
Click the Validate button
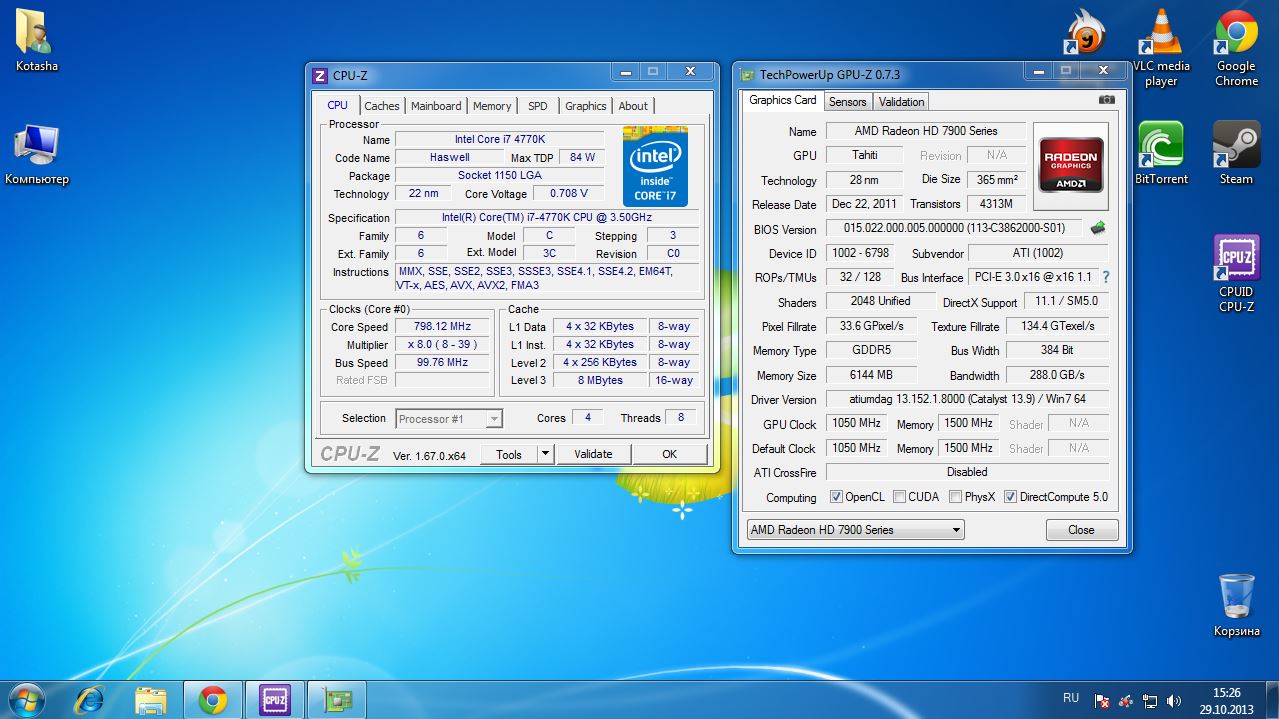593,454
